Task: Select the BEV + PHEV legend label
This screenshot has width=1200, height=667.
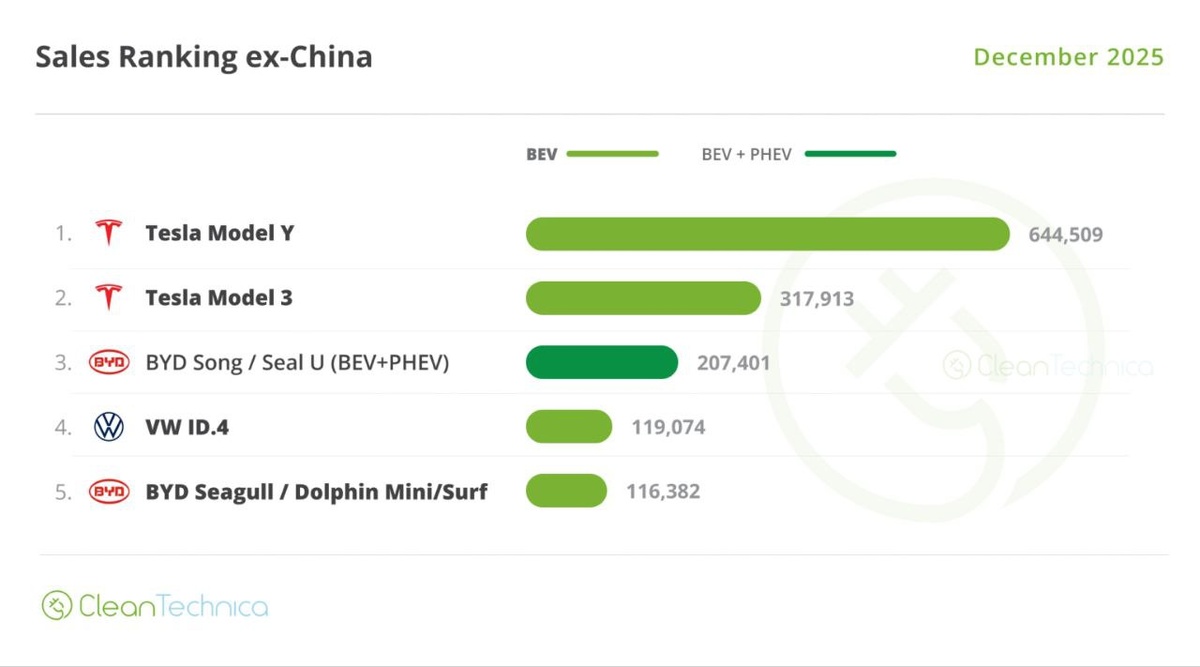Action: click(x=746, y=155)
